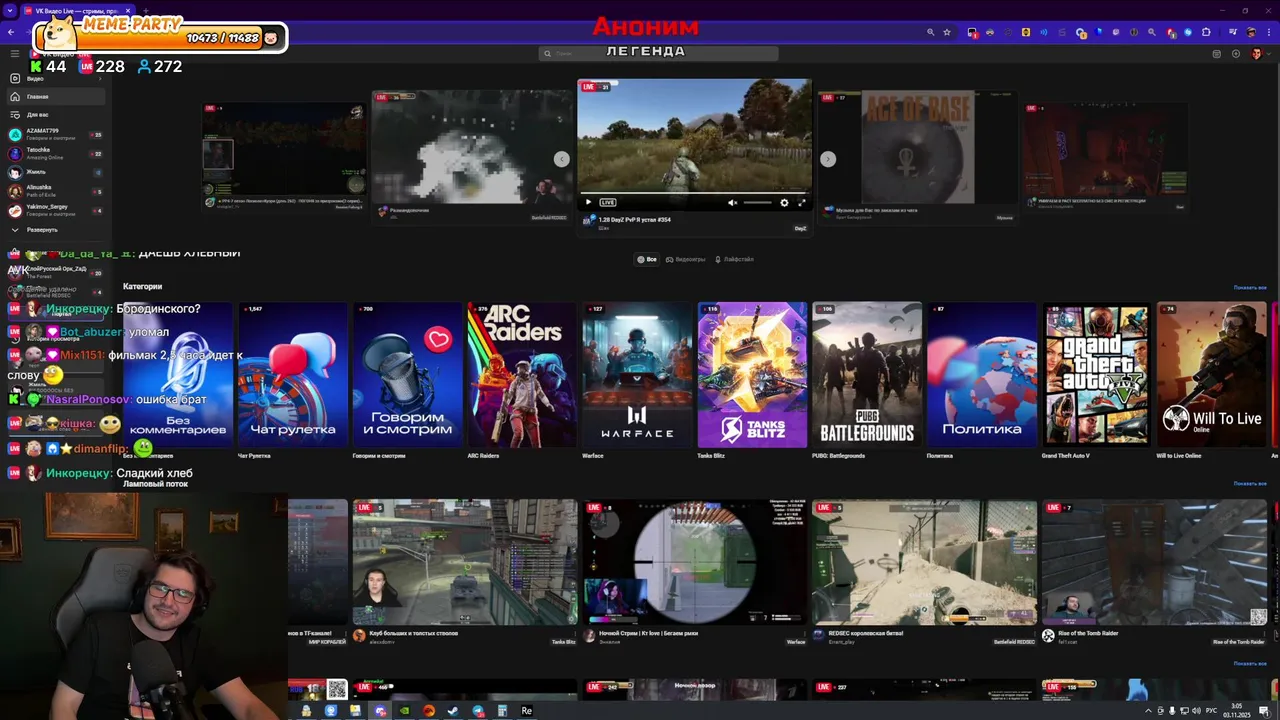Open the Ace of Base music stream

[x=917, y=148]
